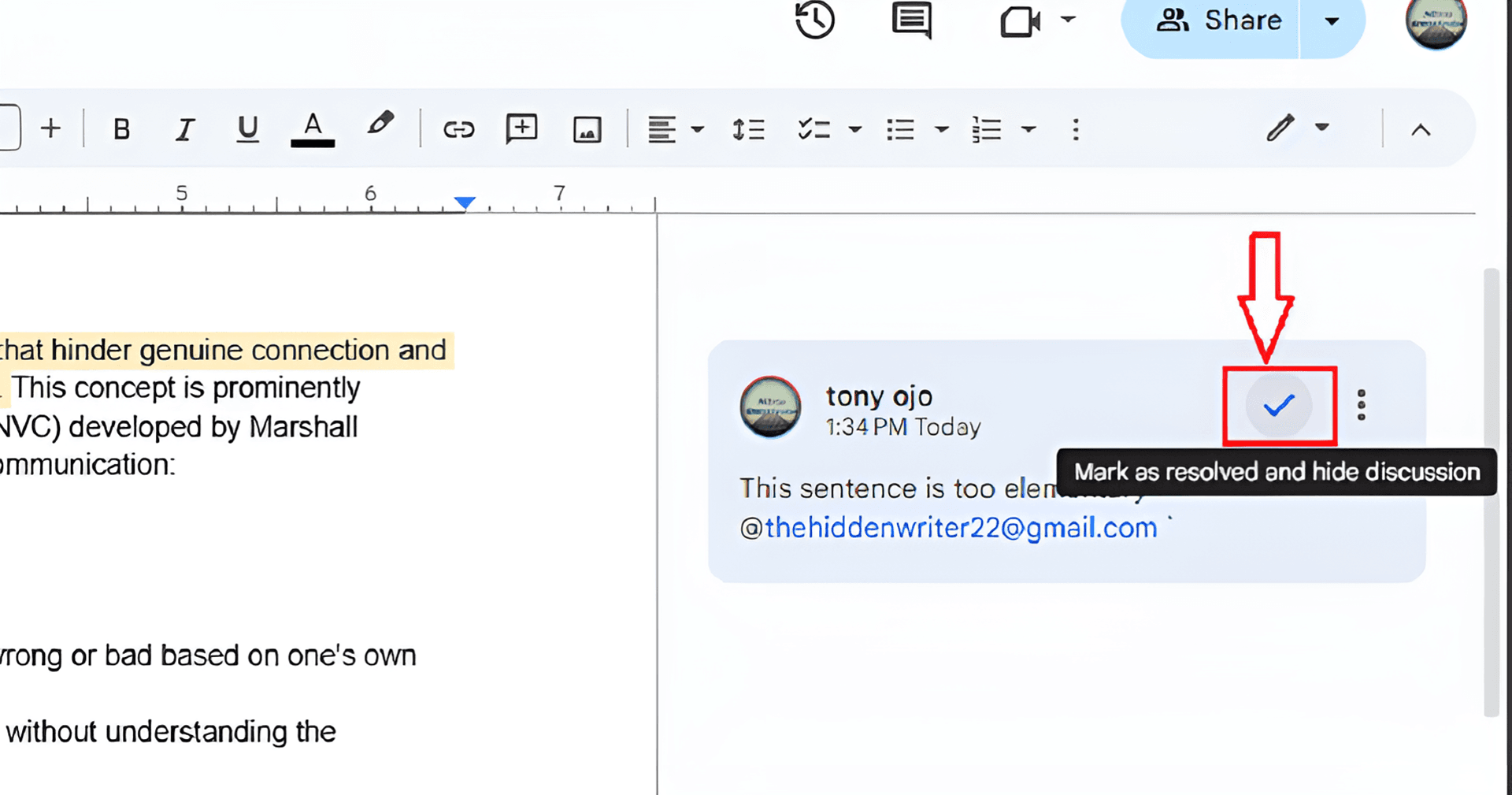Click font size input box
This screenshot has height=795, width=1512.
pyautogui.click(x=9, y=128)
